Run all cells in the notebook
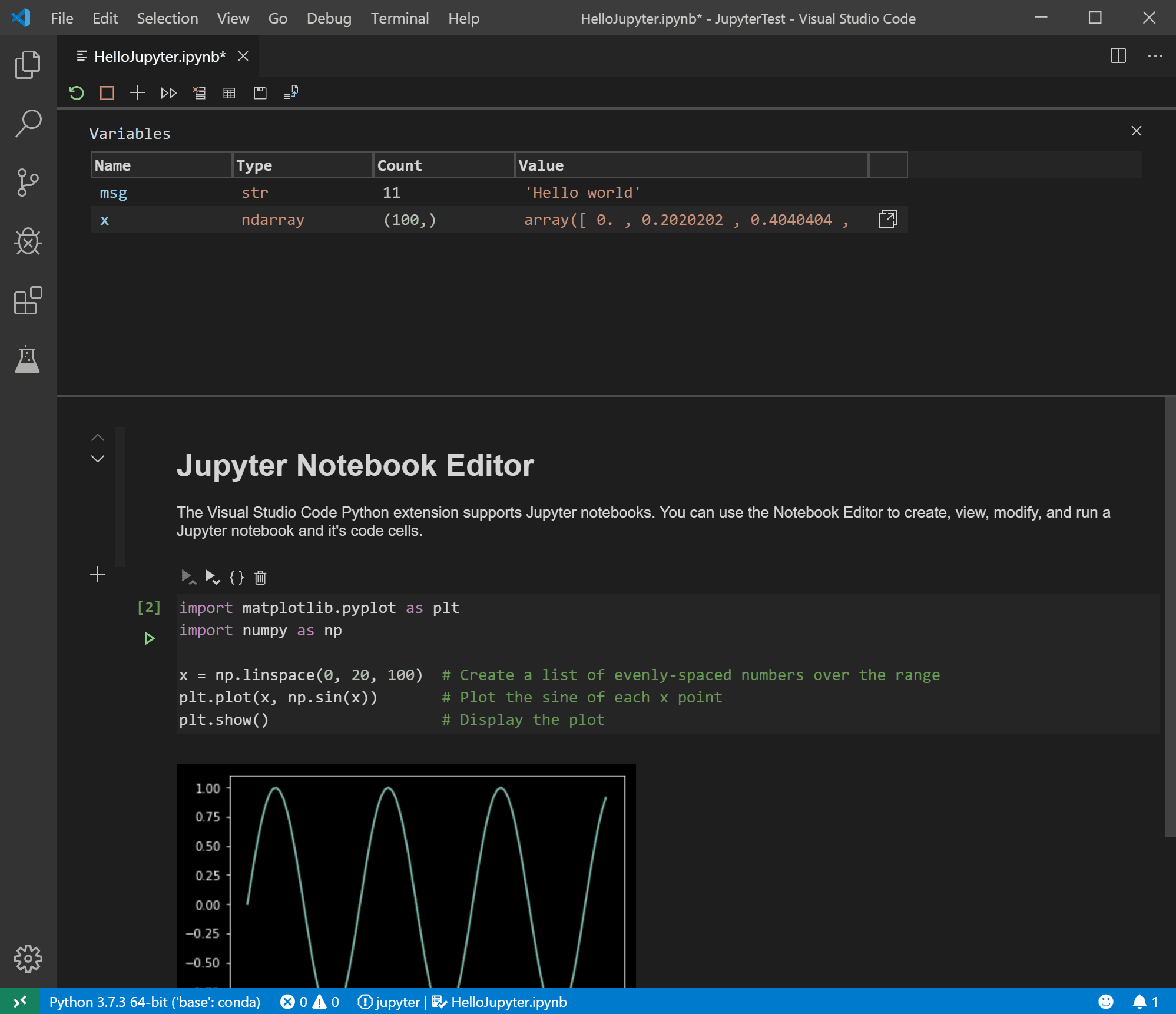1176x1014 pixels. point(168,92)
